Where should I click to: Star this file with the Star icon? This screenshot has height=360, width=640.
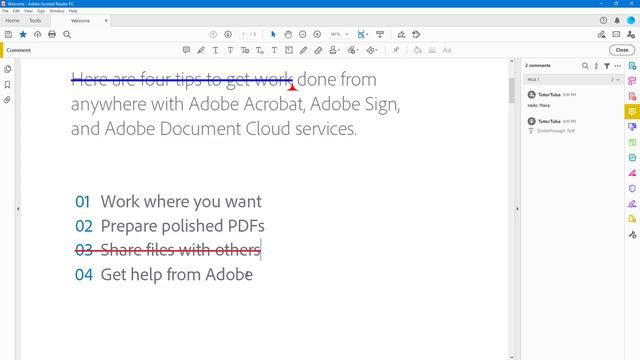(23, 34)
